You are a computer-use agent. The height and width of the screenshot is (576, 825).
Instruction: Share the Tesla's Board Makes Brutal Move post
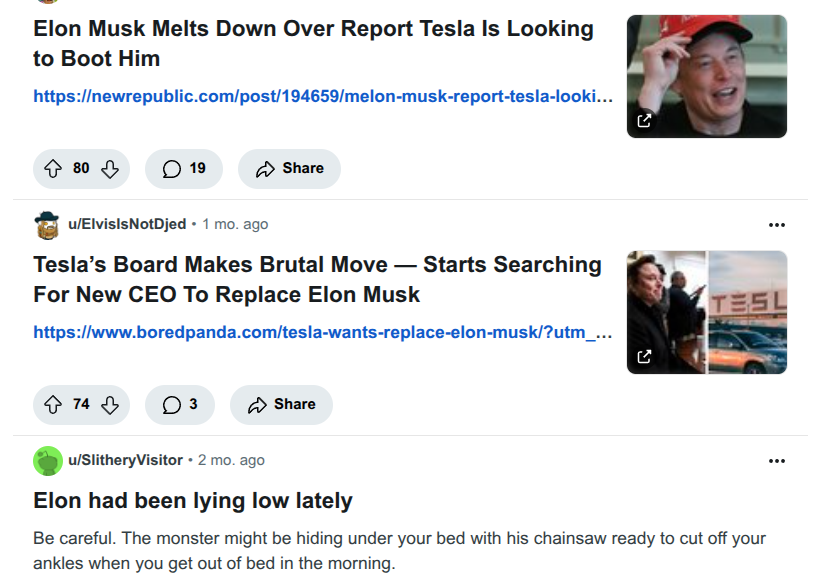281,405
